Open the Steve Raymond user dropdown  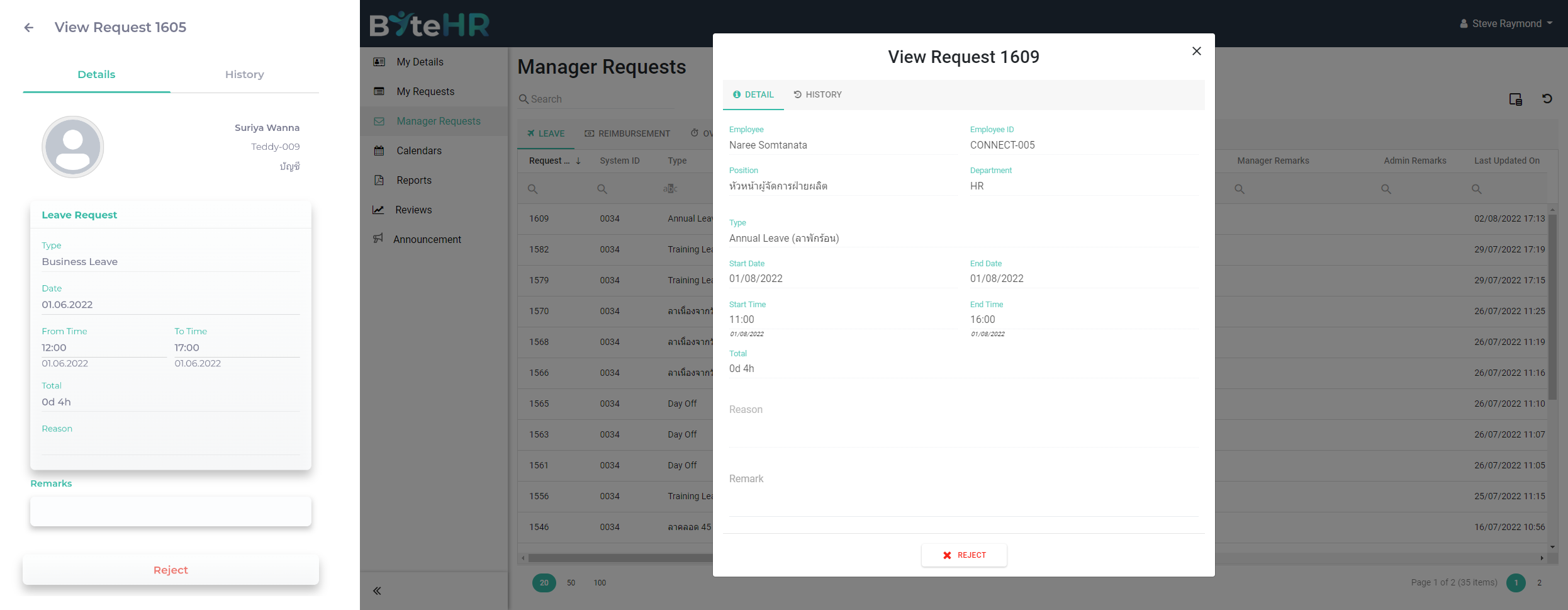click(1506, 24)
